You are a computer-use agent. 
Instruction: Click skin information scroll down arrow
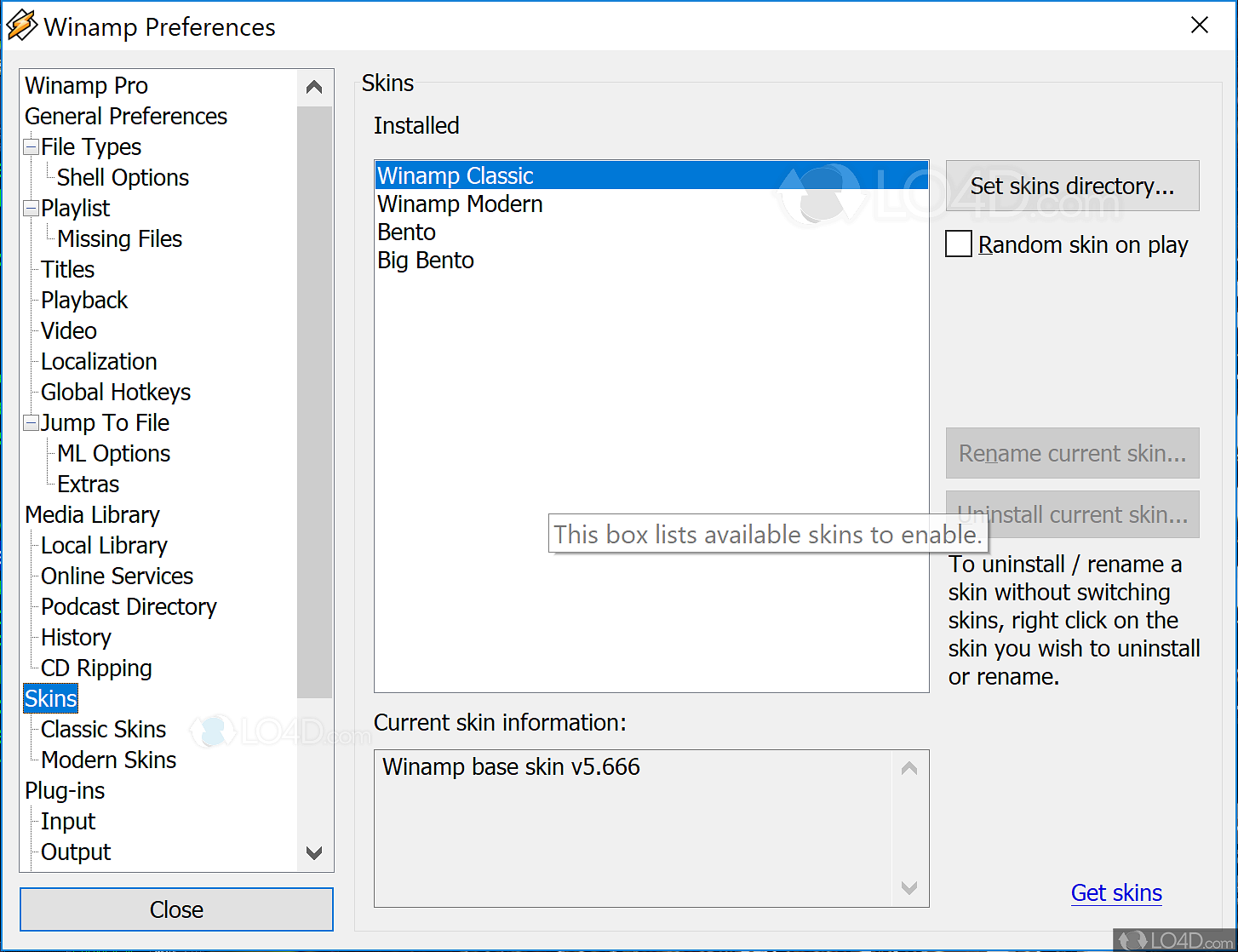click(909, 887)
